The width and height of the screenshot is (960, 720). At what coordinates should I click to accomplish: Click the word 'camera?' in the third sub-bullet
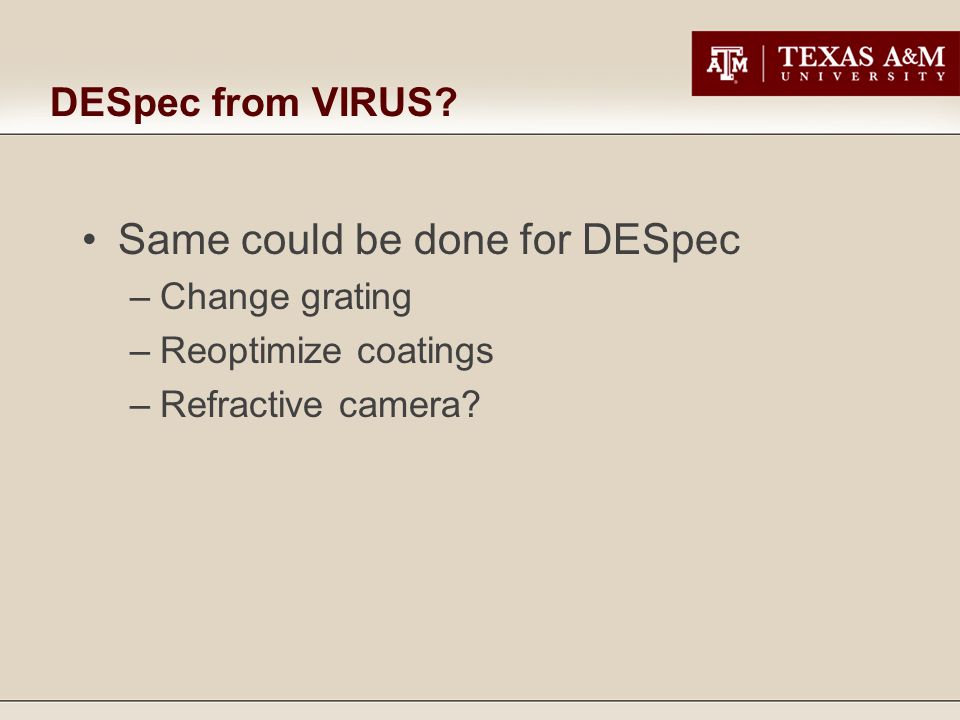410,405
